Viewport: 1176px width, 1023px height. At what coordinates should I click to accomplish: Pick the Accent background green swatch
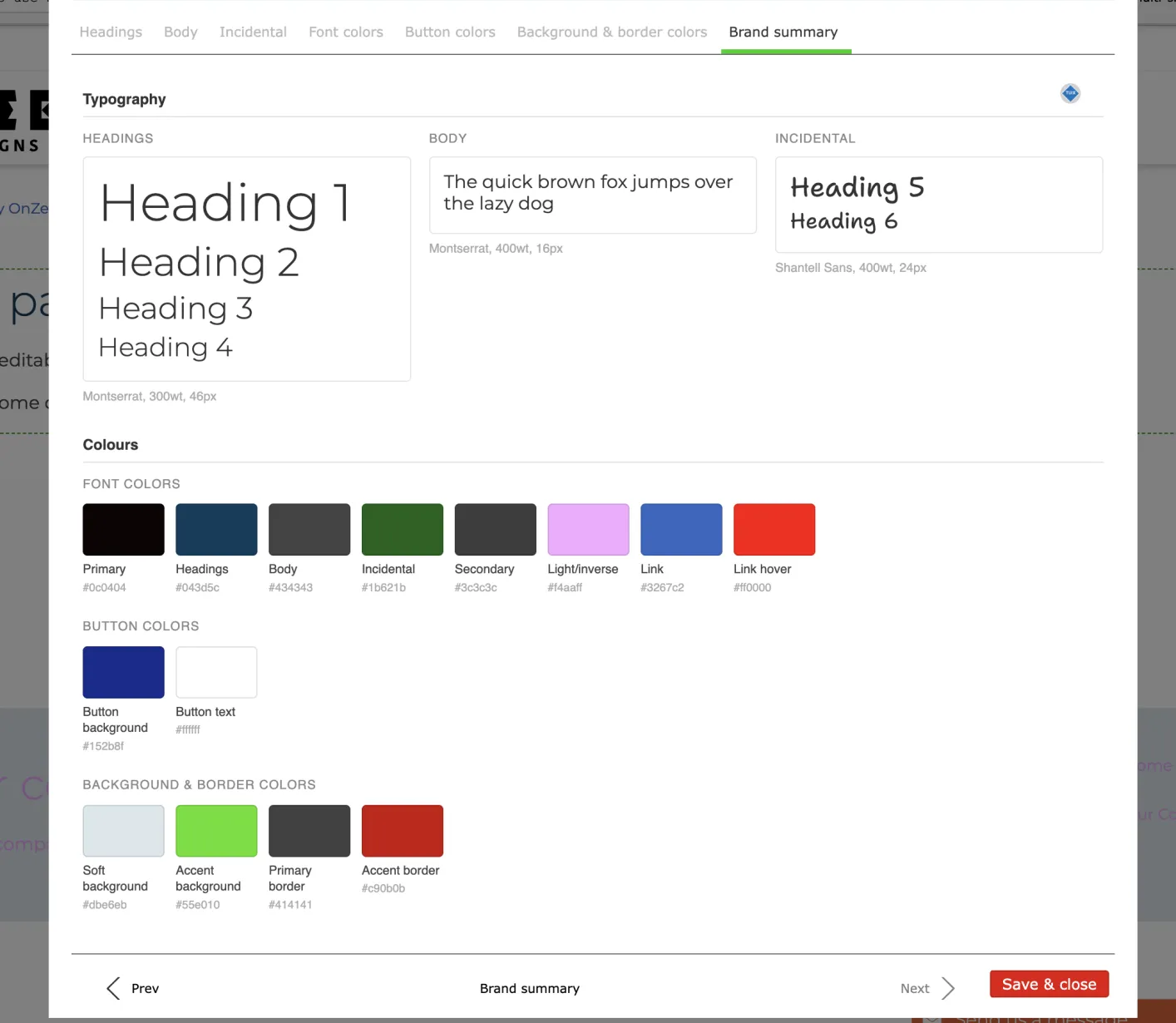[216, 831]
